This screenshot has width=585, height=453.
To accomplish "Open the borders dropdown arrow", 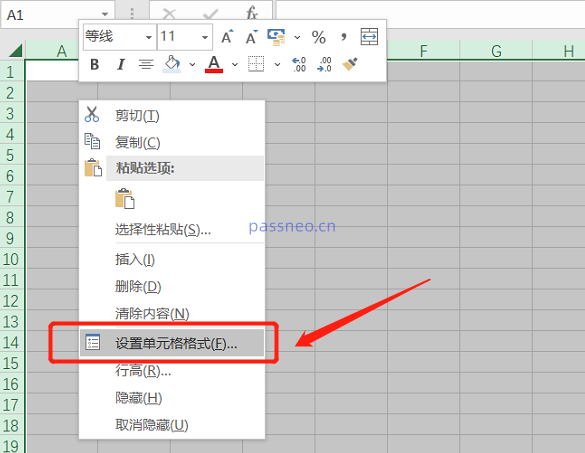I will (x=277, y=65).
